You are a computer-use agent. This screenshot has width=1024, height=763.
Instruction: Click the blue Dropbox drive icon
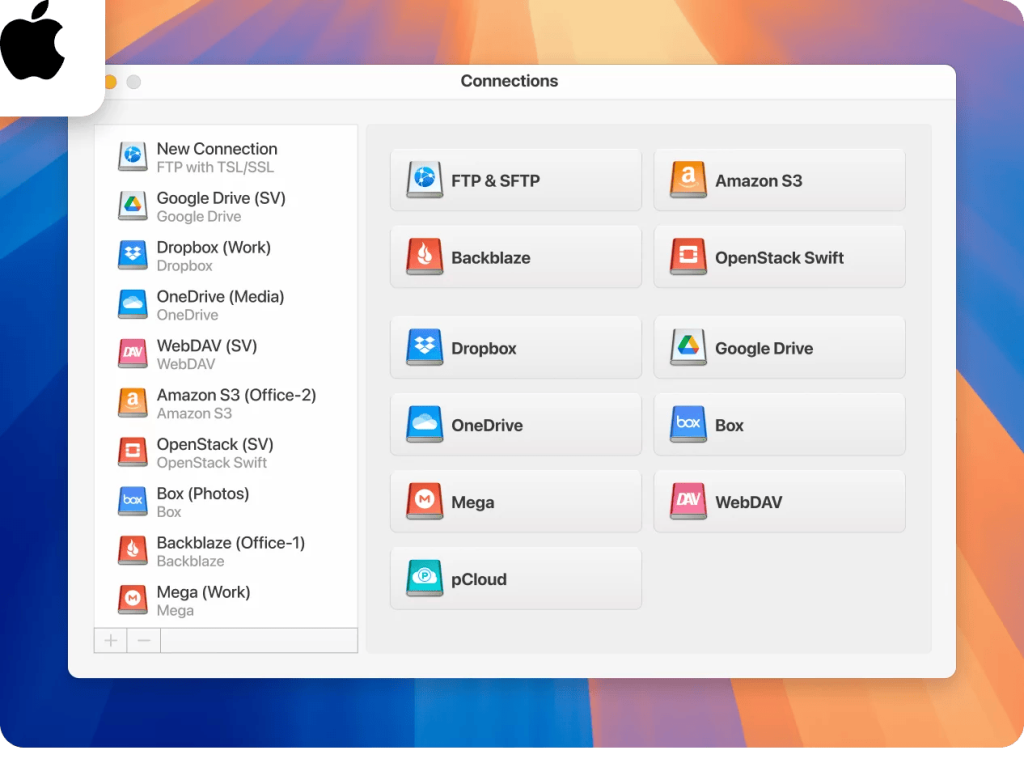click(x=424, y=347)
